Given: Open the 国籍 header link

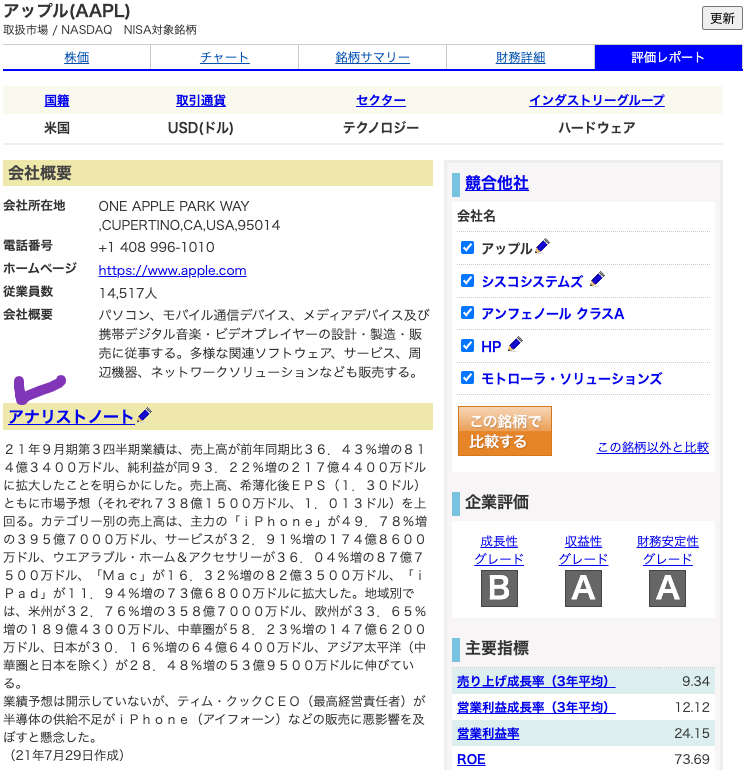Looking at the screenshot, I should click(57, 100).
